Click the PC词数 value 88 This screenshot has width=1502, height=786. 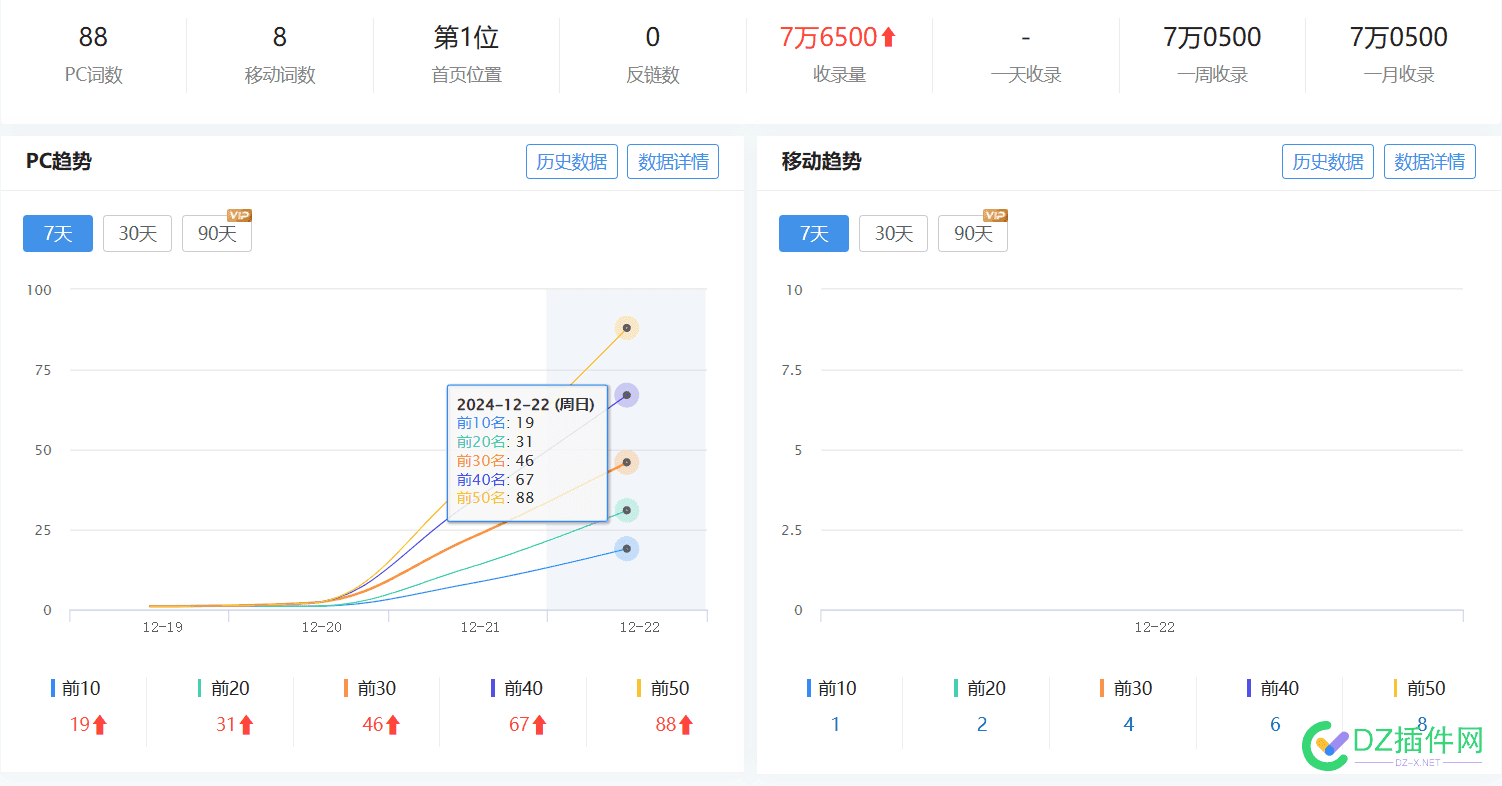[x=93, y=38]
